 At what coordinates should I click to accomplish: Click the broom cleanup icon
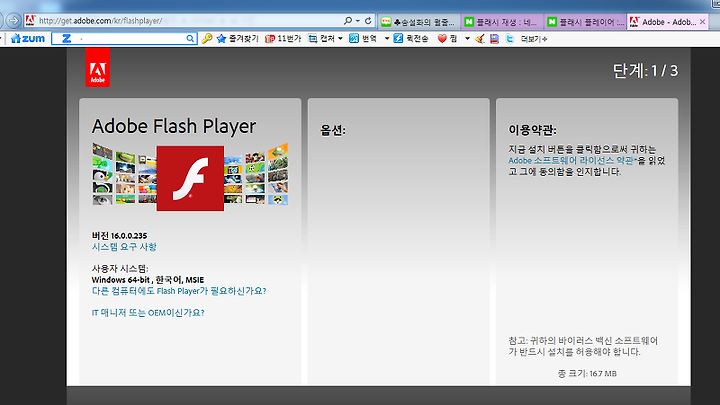click(x=480, y=39)
